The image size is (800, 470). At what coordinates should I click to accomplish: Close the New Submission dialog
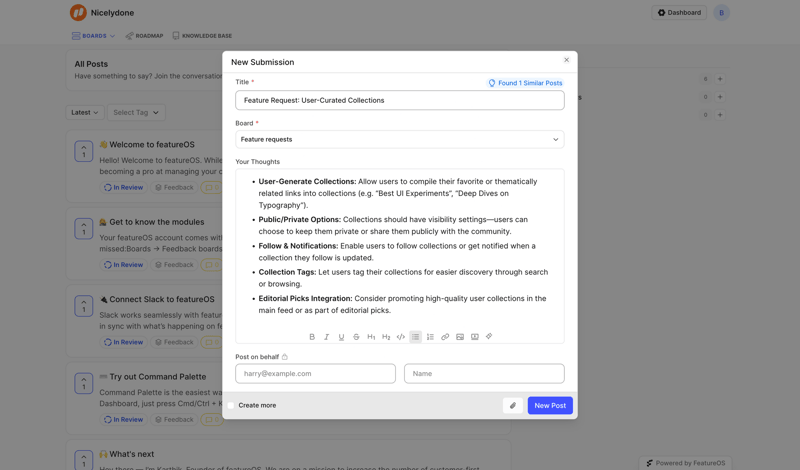coord(566,60)
